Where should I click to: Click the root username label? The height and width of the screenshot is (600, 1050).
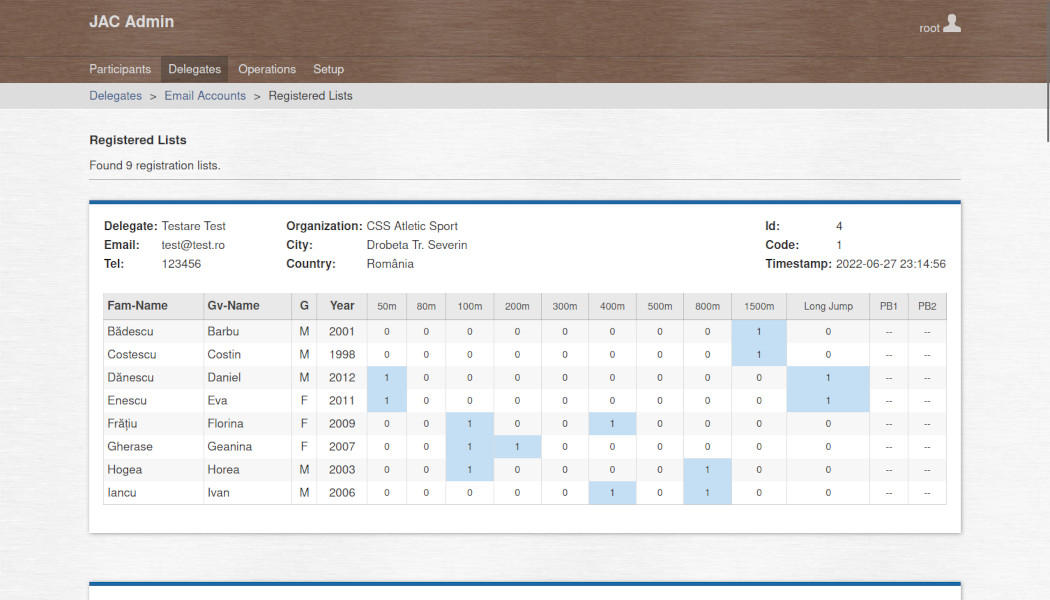tap(929, 28)
